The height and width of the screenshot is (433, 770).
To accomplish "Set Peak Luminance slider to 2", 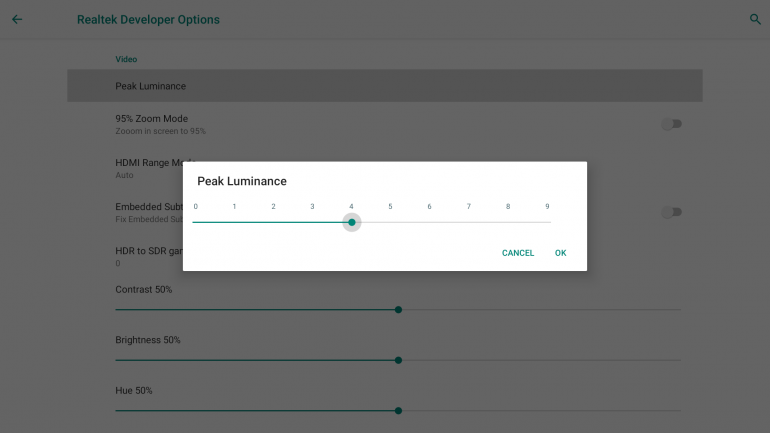I will [274, 222].
